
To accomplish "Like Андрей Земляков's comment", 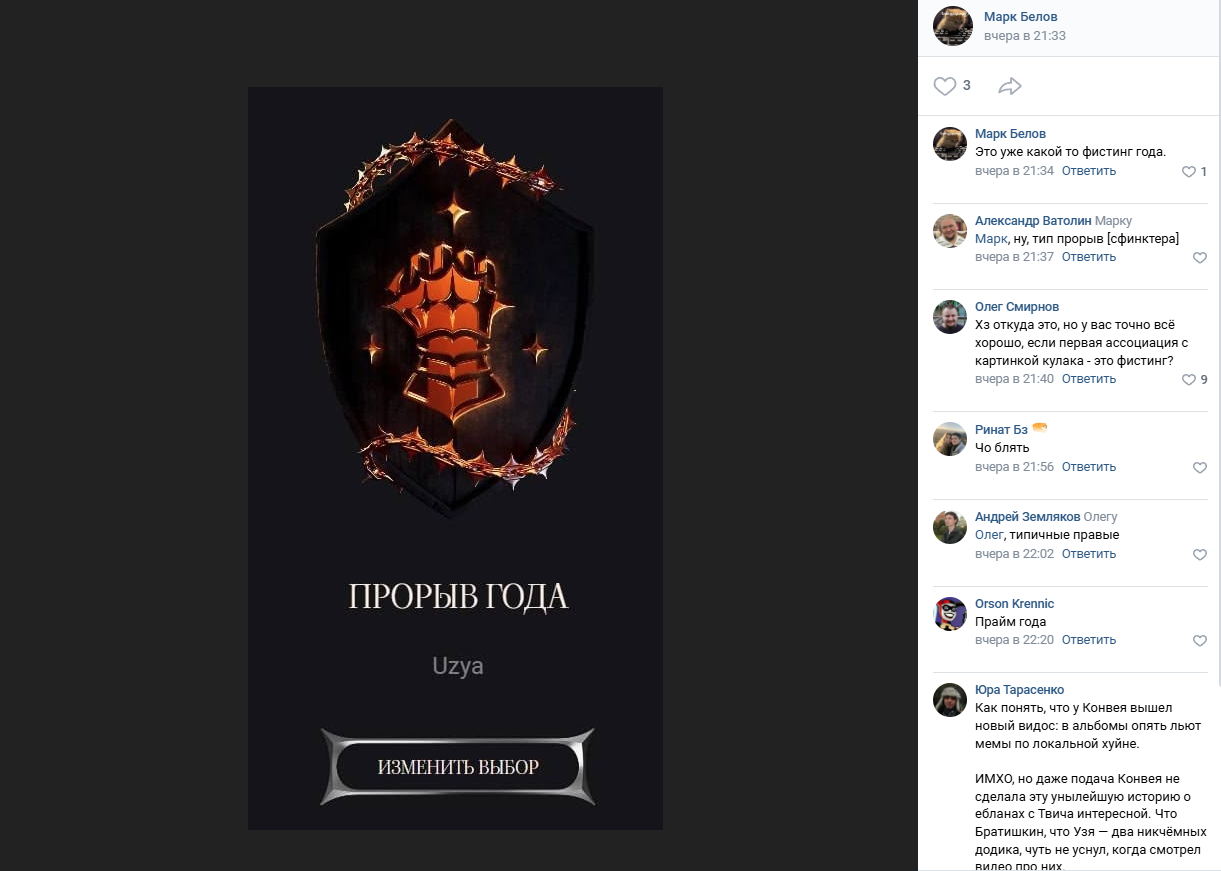I will (1200, 555).
